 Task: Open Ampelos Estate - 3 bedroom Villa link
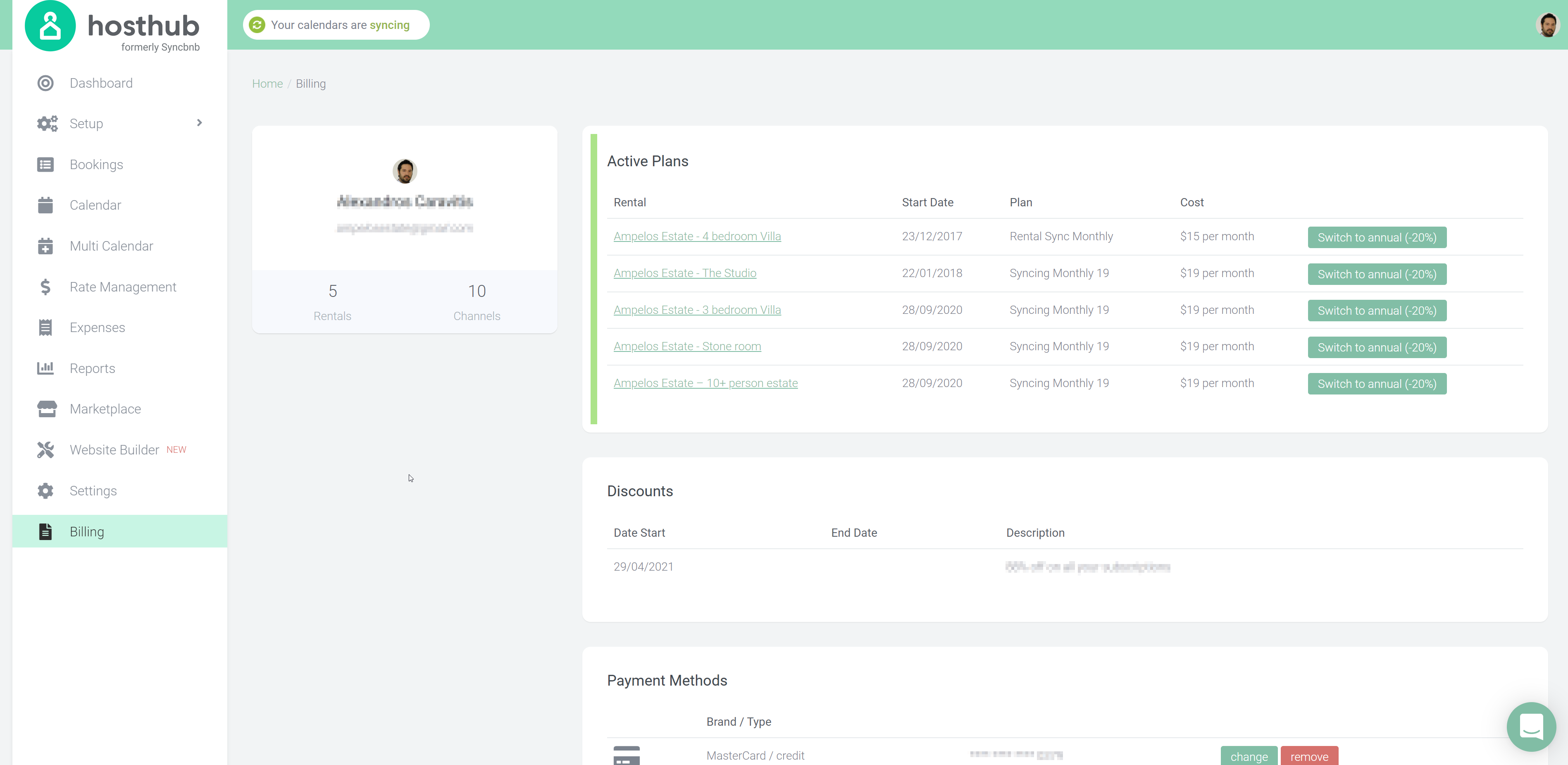click(697, 309)
